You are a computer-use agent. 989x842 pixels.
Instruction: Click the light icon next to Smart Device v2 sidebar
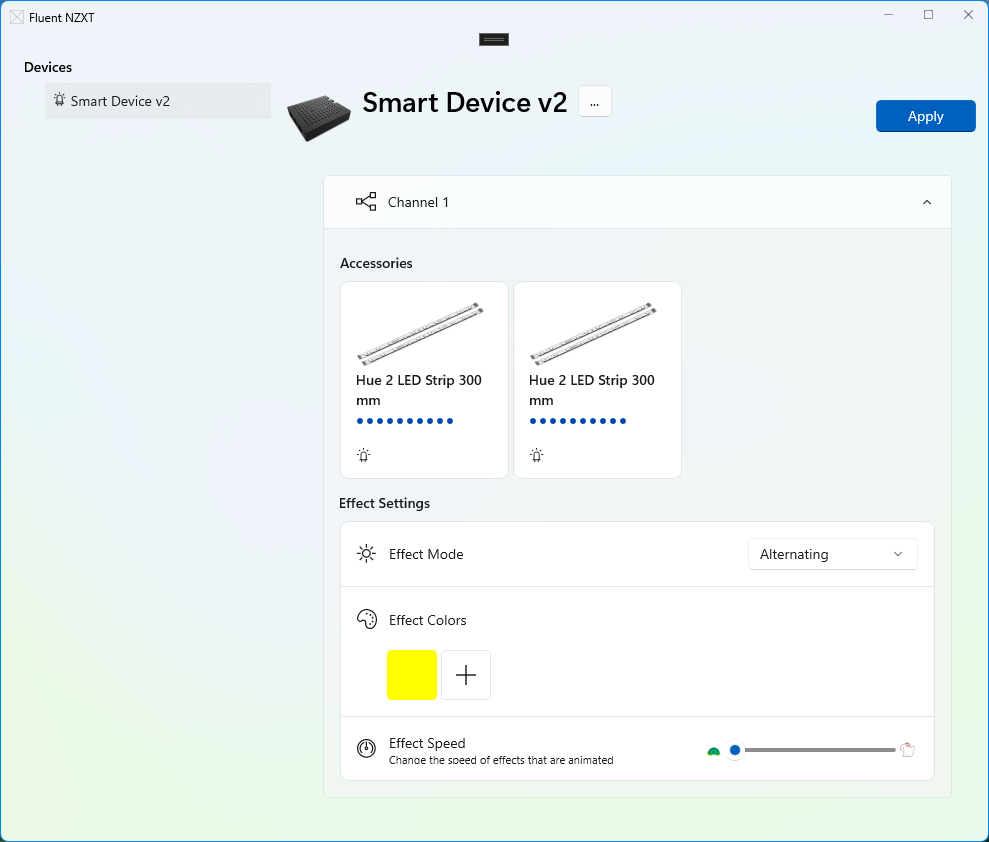click(59, 100)
